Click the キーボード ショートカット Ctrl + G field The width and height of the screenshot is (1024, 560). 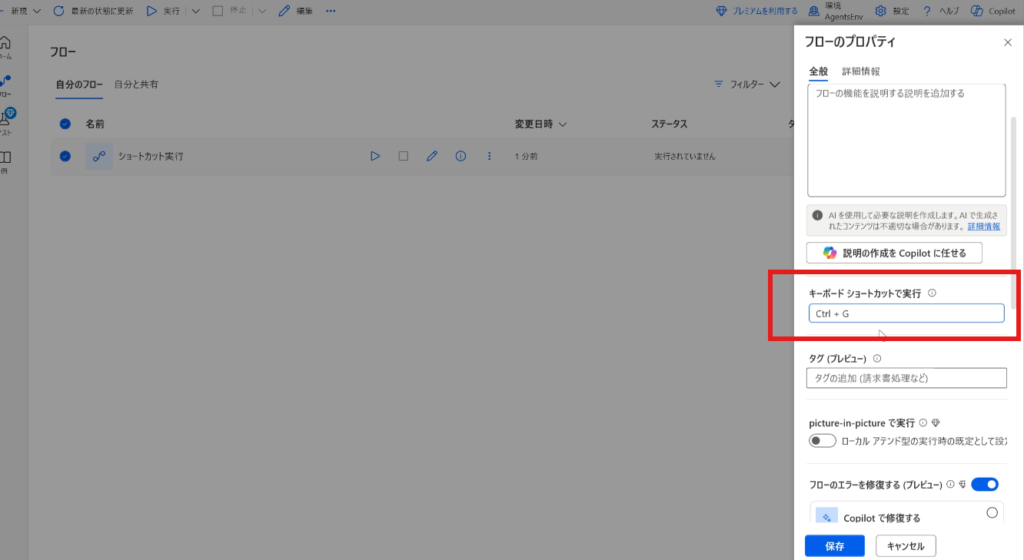(905, 314)
